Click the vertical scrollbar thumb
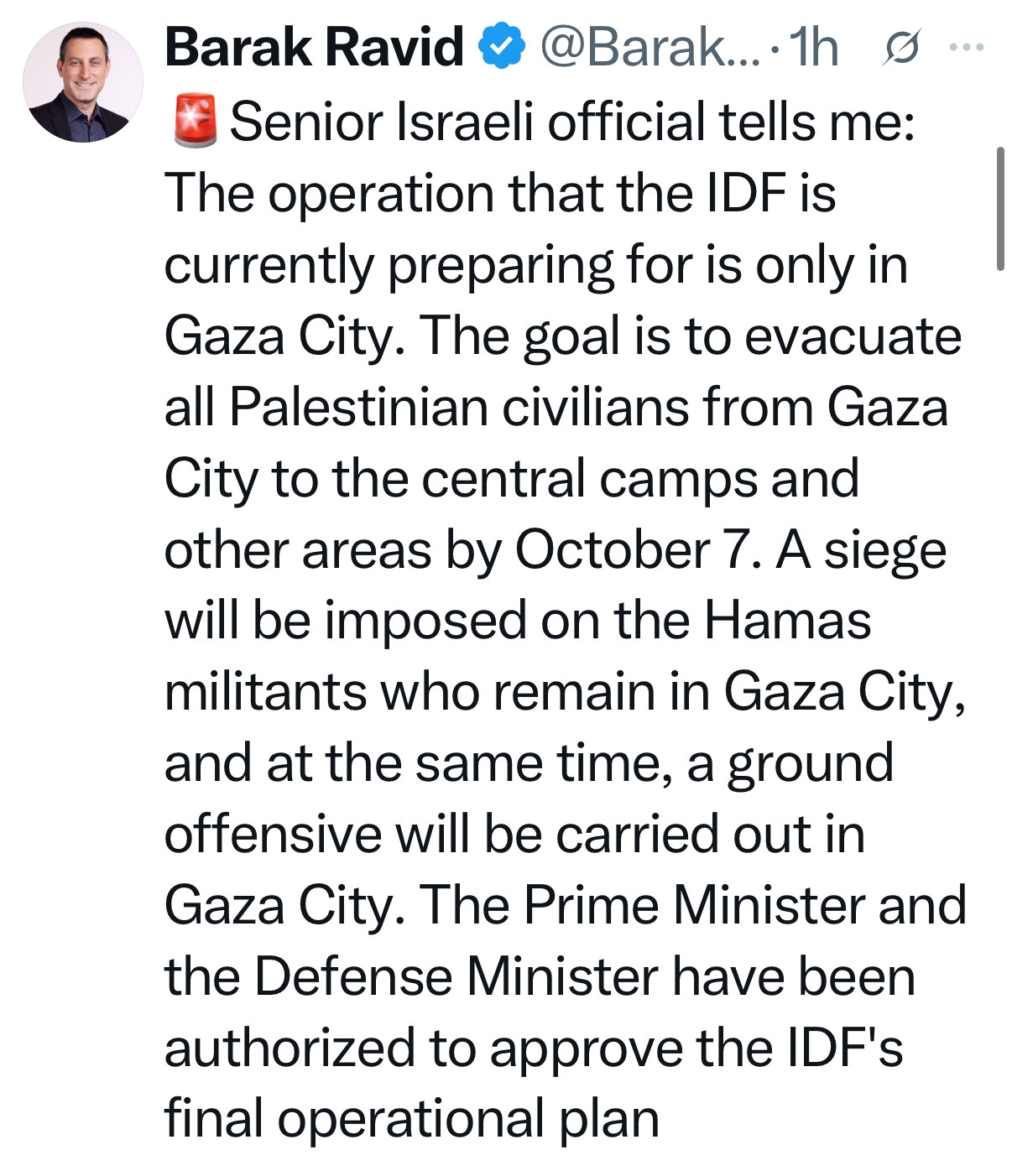This screenshot has height=1176, width=1012. pos(999,209)
